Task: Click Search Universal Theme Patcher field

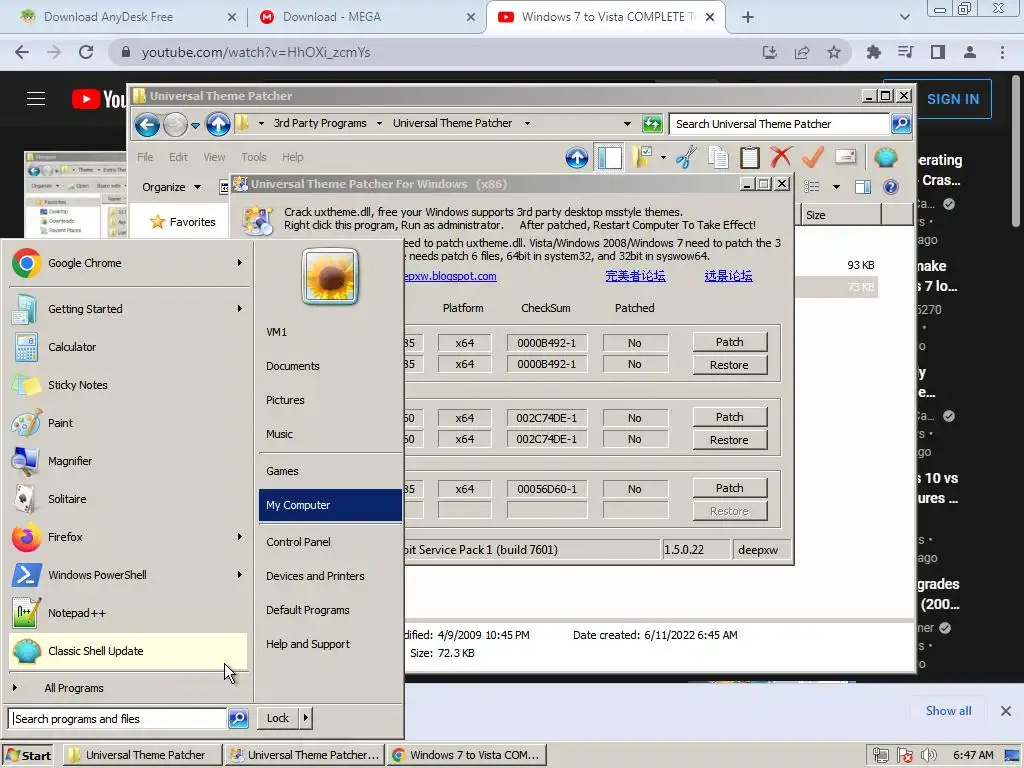Action: coord(778,124)
